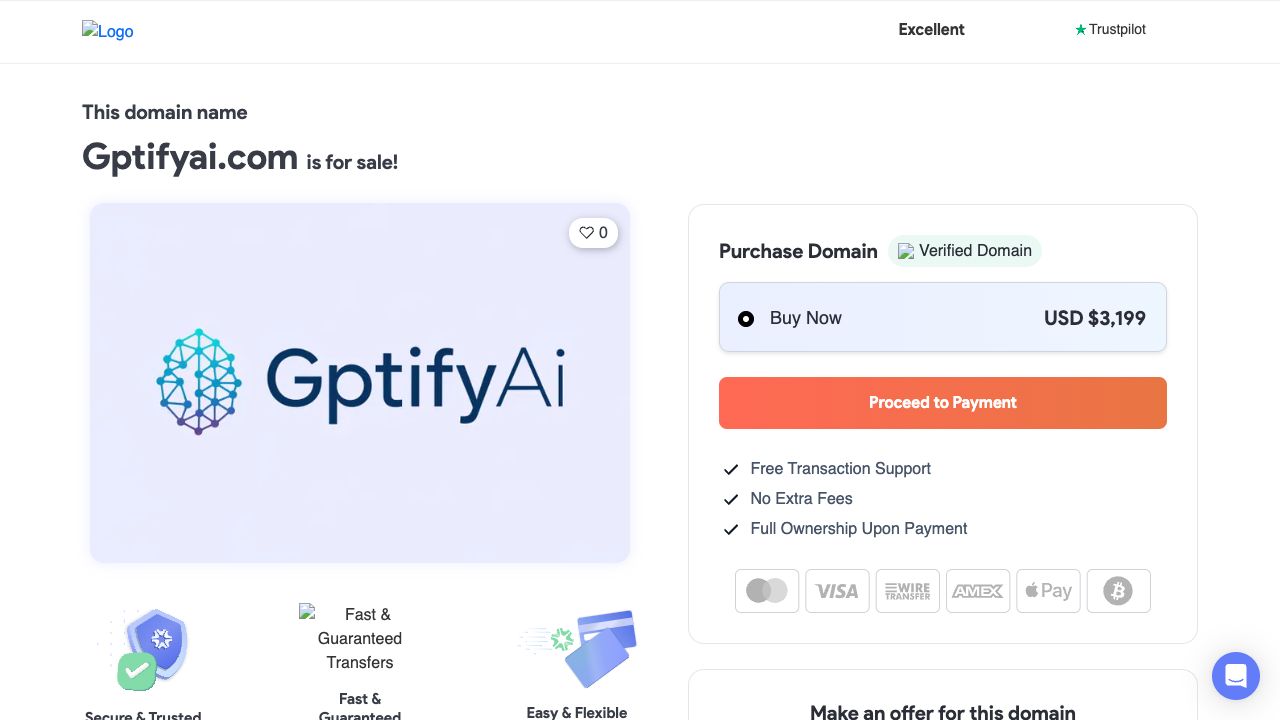Viewport: 1280px width, 720px height.
Task: Click the Excellent rating text
Action: pos(931,30)
